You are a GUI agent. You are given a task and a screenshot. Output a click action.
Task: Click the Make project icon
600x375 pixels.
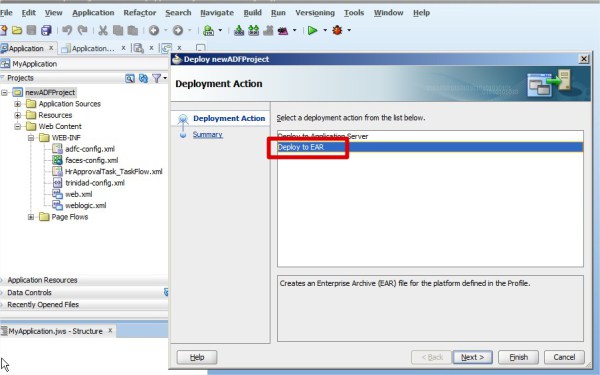[x=239, y=30]
